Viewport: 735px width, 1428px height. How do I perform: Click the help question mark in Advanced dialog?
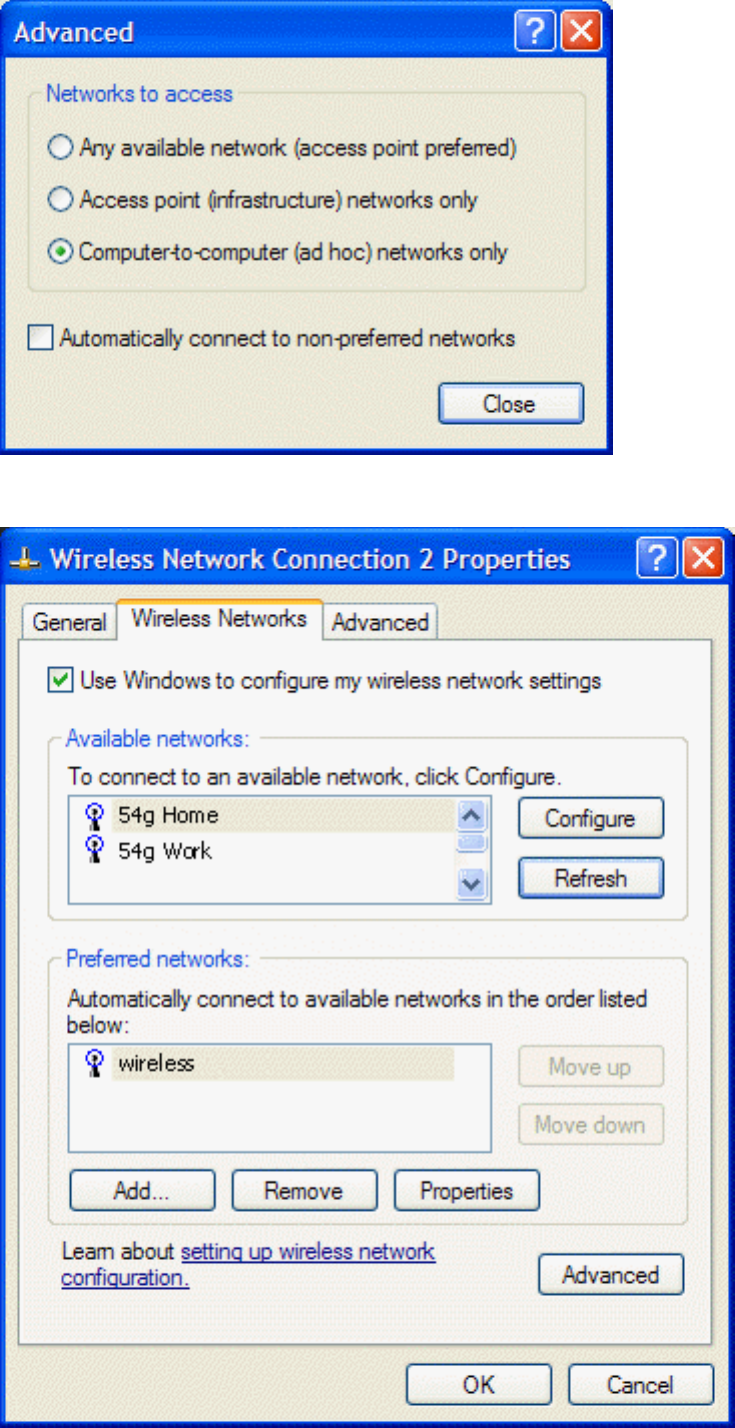(536, 31)
